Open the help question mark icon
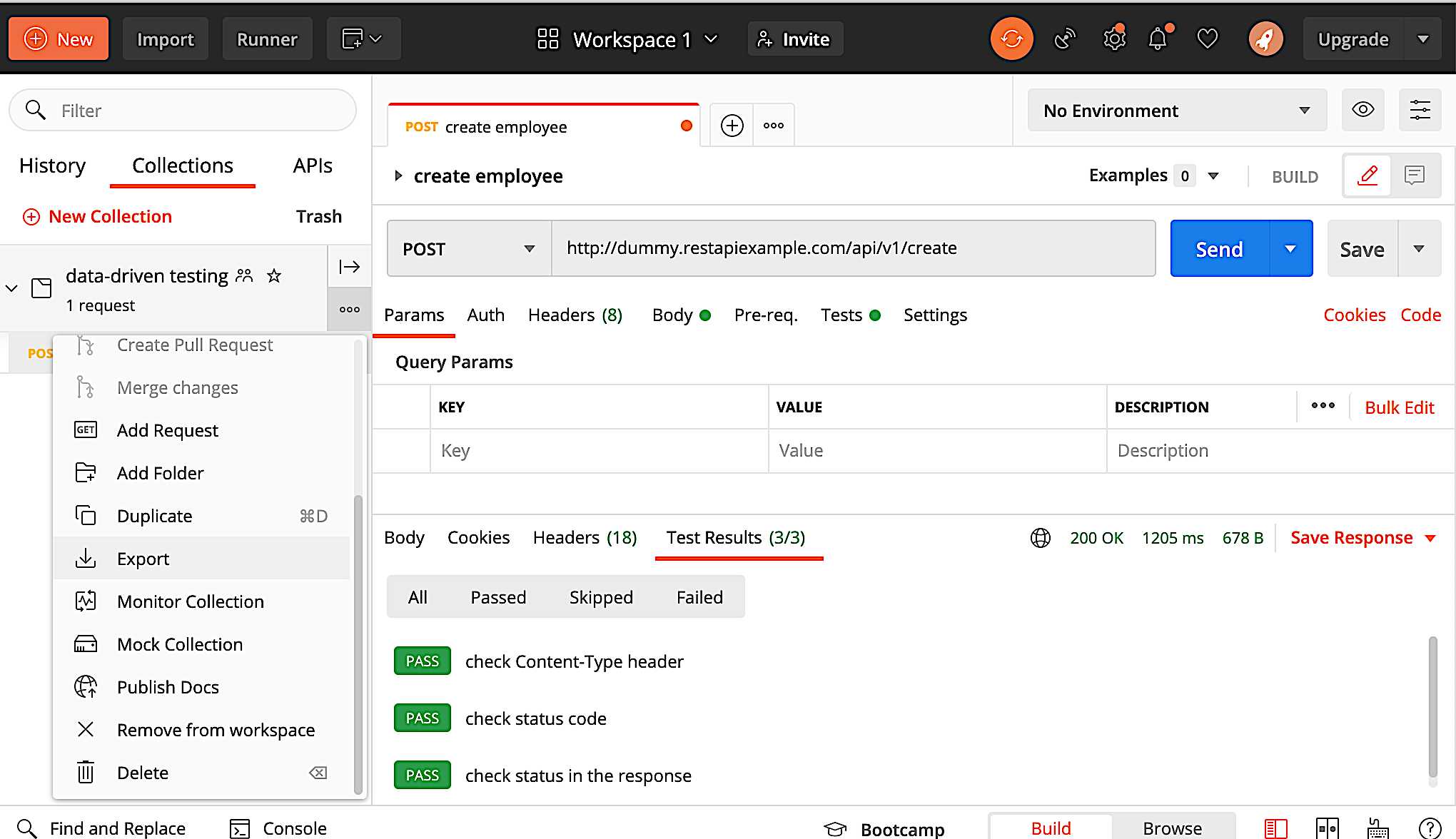The height and width of the screenshot is (839, 1456). (1430, 828)
